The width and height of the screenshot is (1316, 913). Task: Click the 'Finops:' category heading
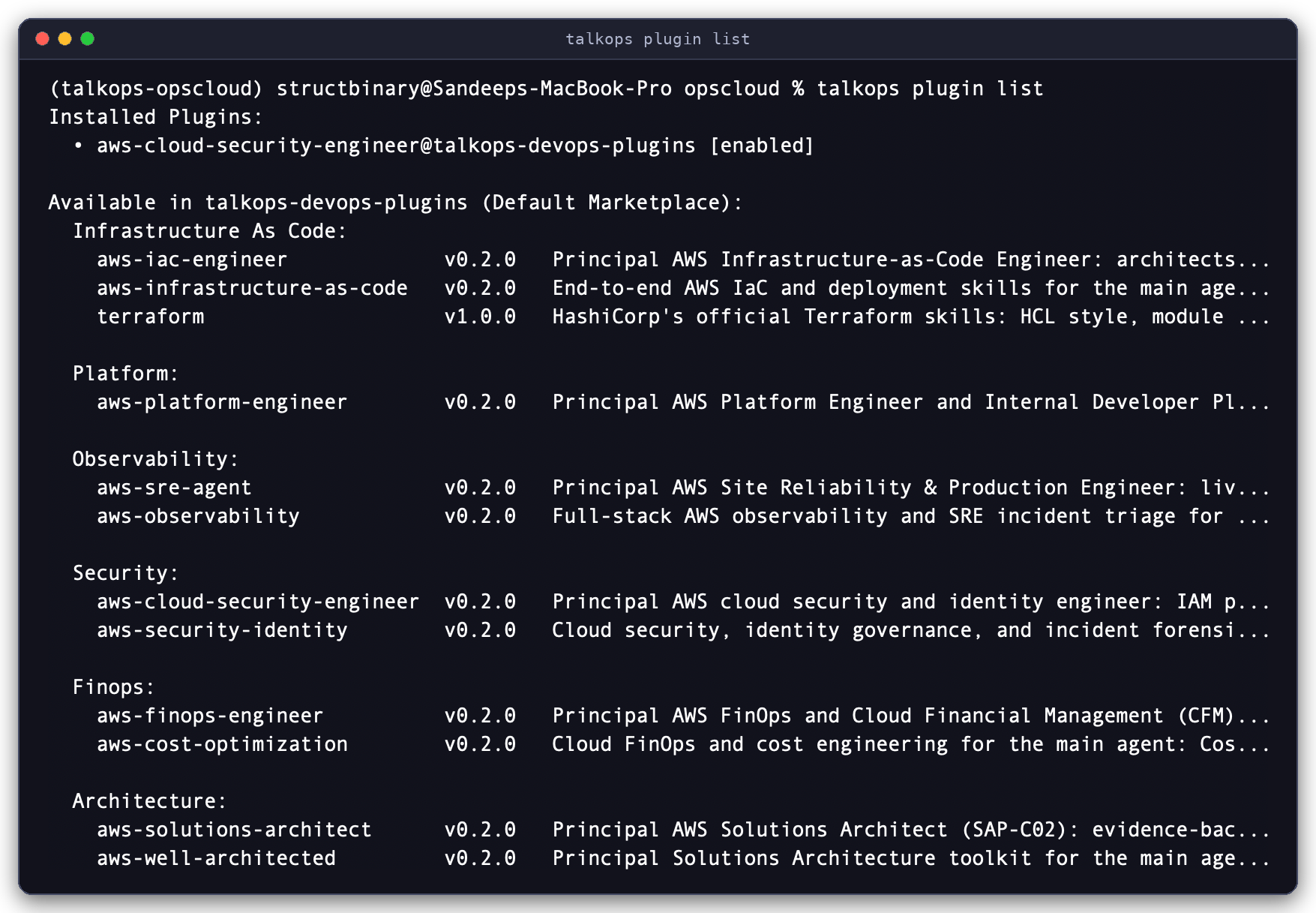[114, 687]
